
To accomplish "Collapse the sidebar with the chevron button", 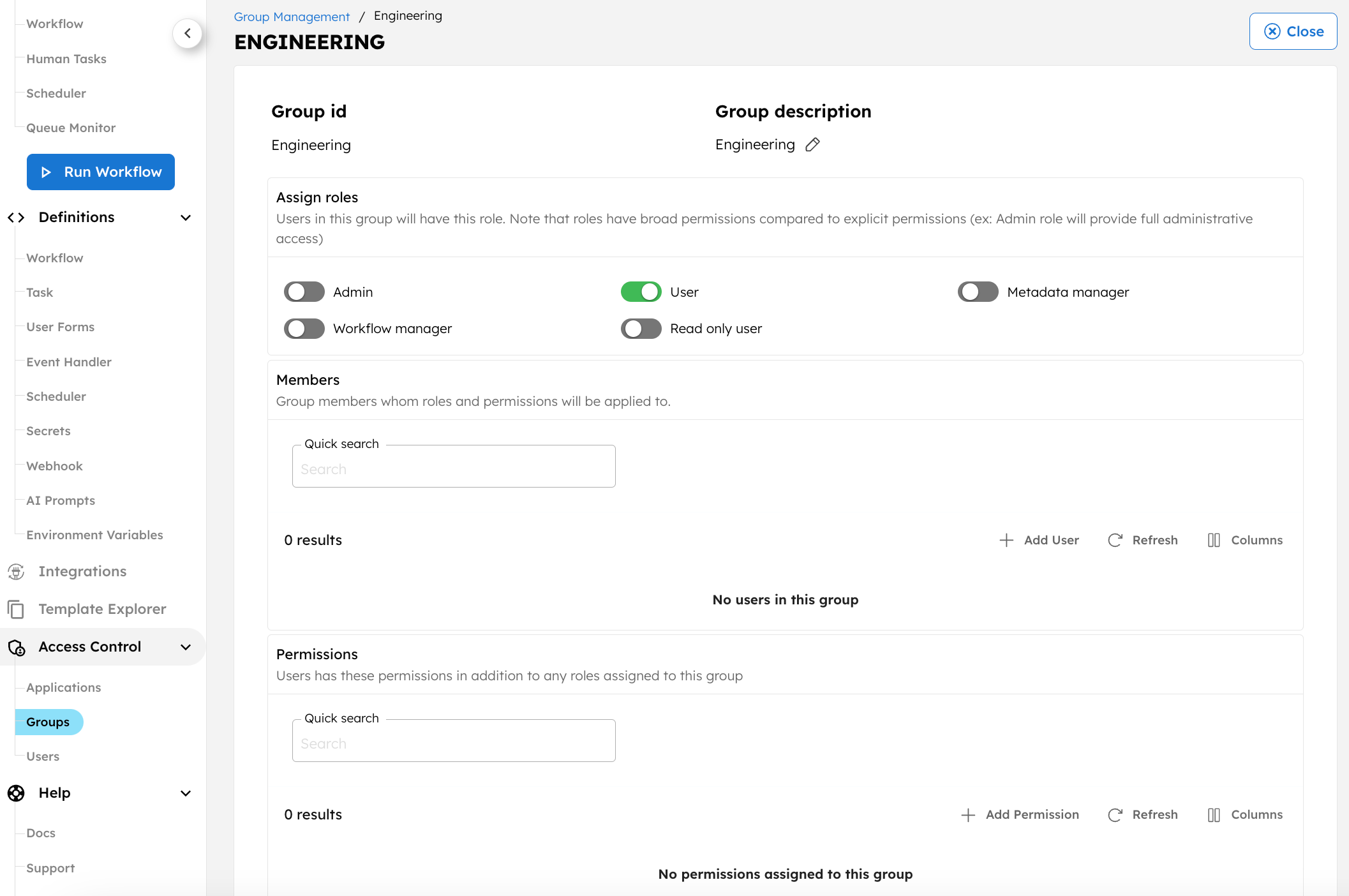I will tap(188, 33).
